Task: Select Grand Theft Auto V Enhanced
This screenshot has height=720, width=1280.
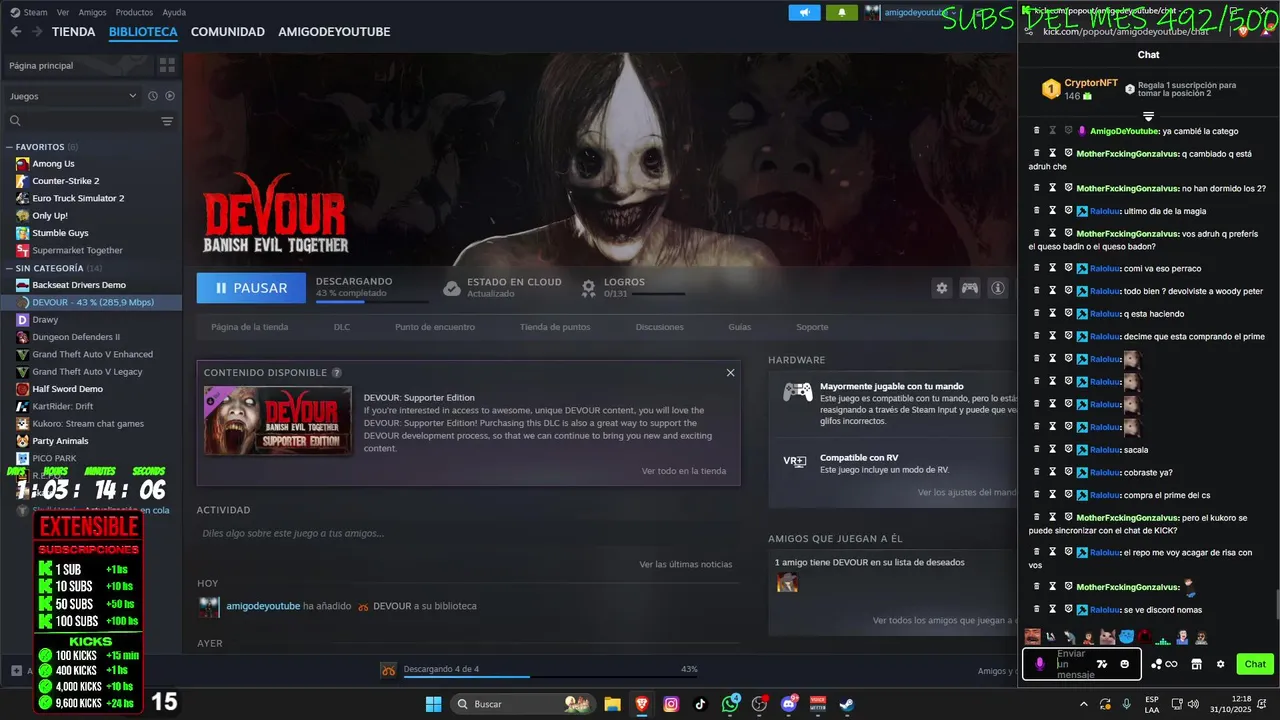Action: 91,354
